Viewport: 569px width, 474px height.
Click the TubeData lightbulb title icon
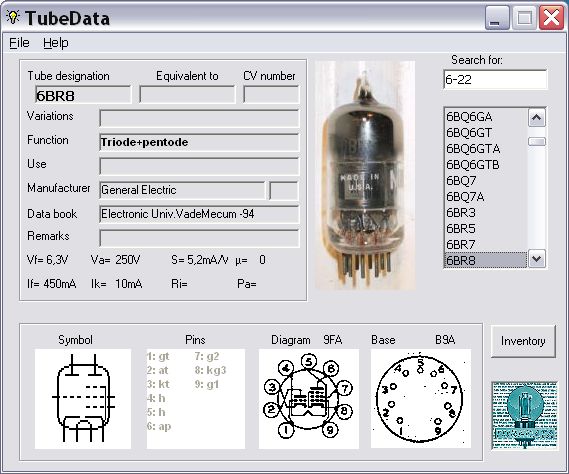coord(13,17)
